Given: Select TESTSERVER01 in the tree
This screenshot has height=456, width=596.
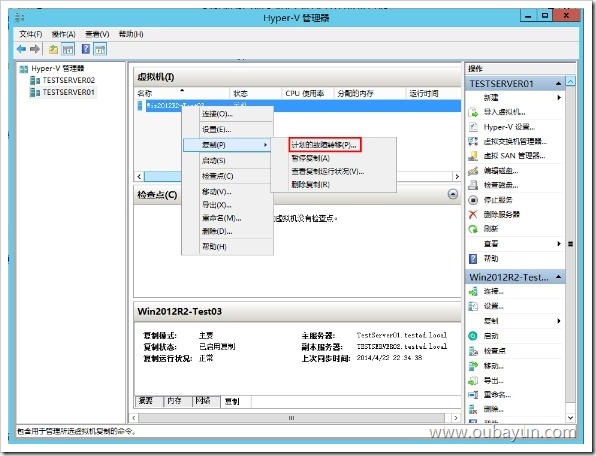Looking at the screenshot, I should click(x=68, y=92).
